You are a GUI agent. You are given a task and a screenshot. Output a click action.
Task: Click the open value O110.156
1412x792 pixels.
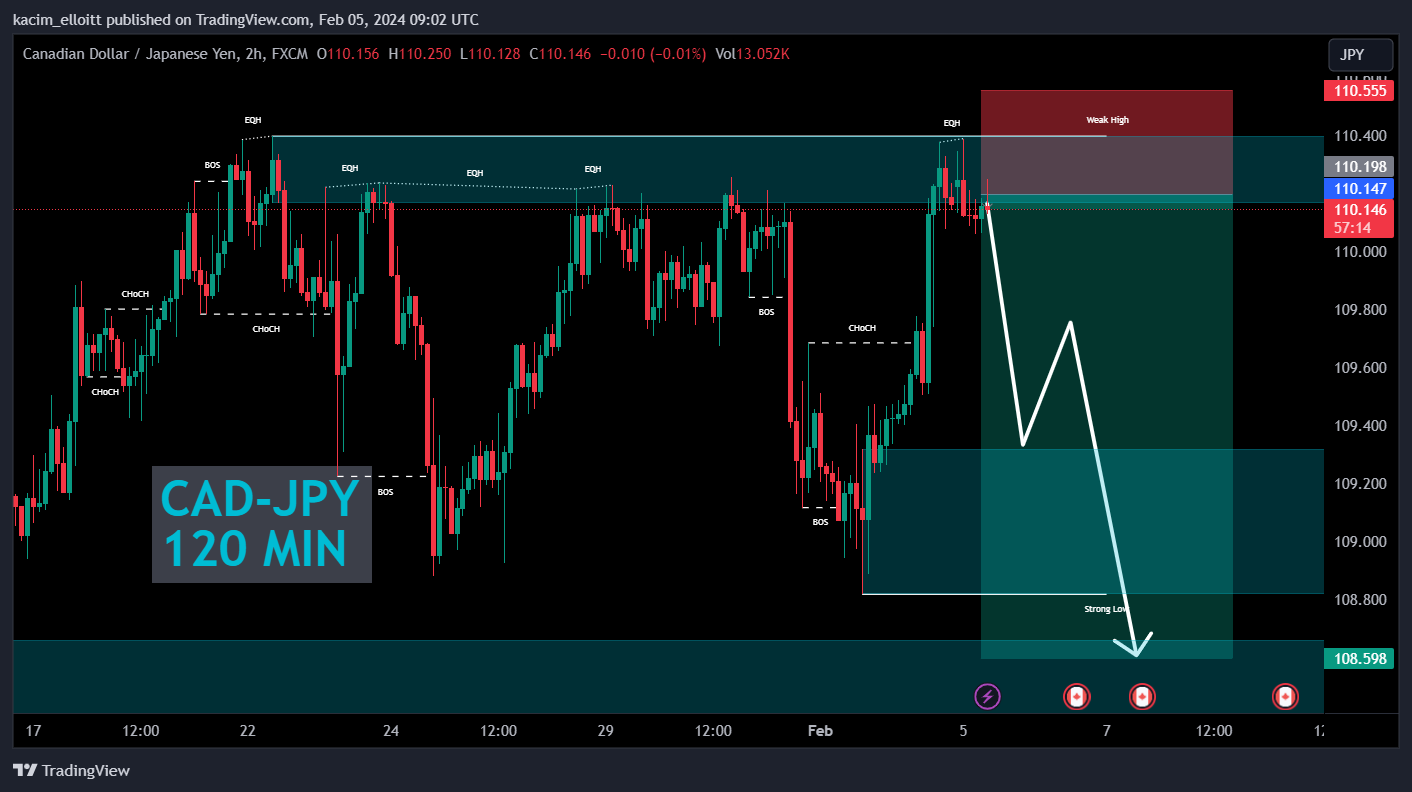click(x=348, y=54)
